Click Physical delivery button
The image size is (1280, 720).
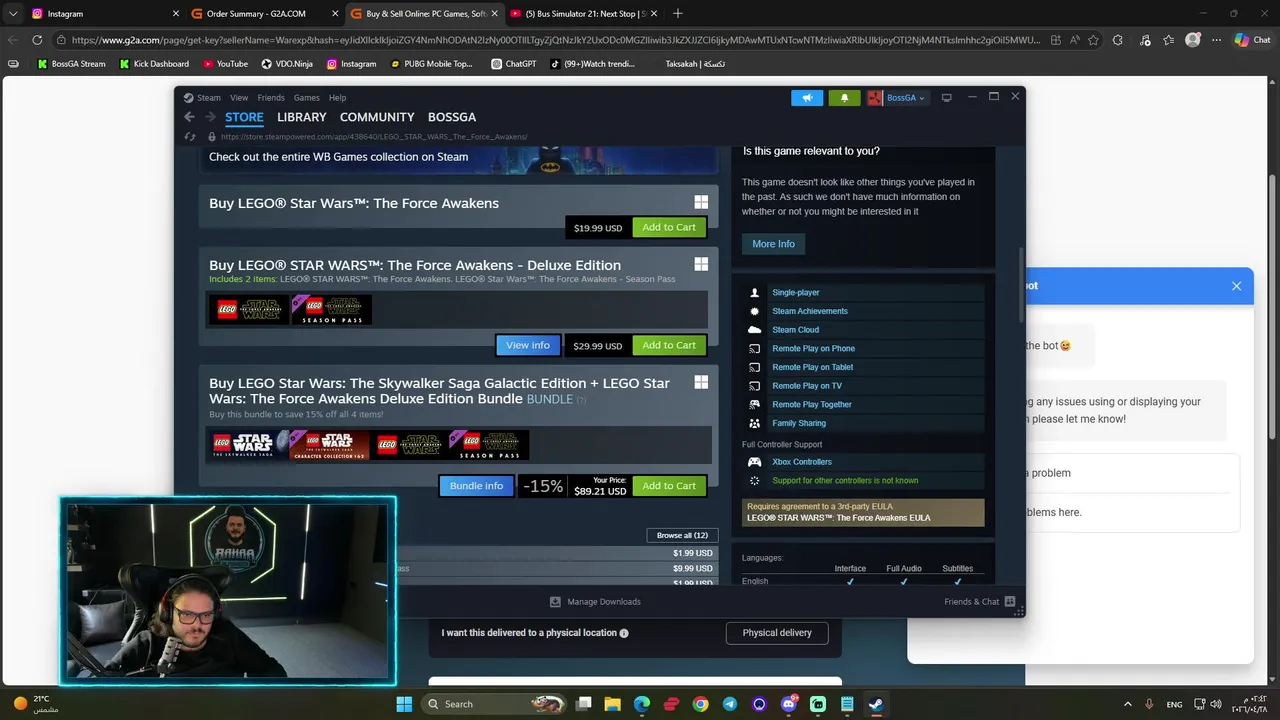pos(777,633)
